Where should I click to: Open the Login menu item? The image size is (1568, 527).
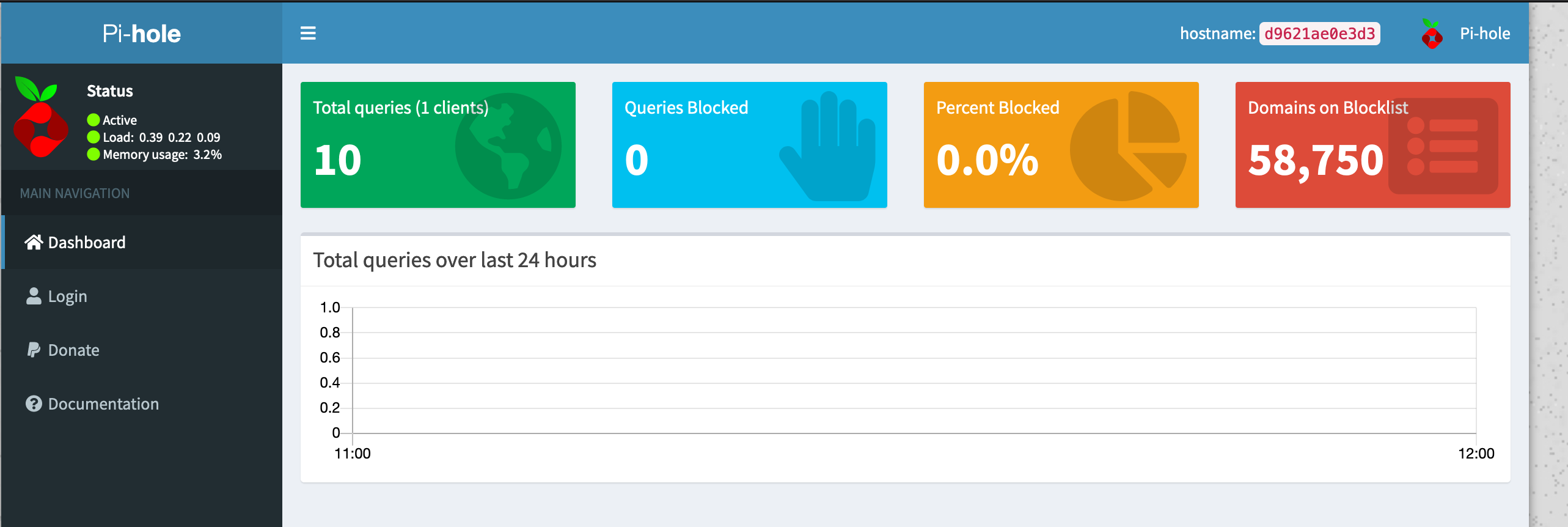pos(68,297)
